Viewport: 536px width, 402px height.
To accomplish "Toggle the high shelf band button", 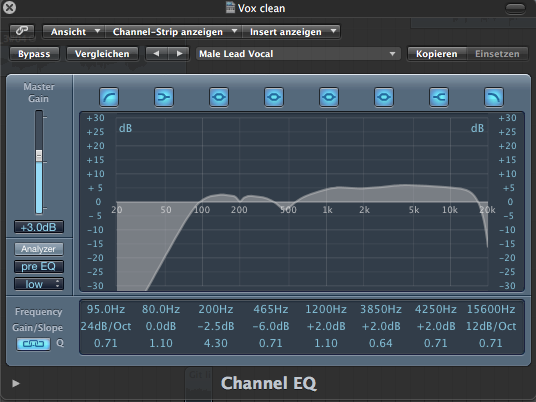I will click(439, 97).
